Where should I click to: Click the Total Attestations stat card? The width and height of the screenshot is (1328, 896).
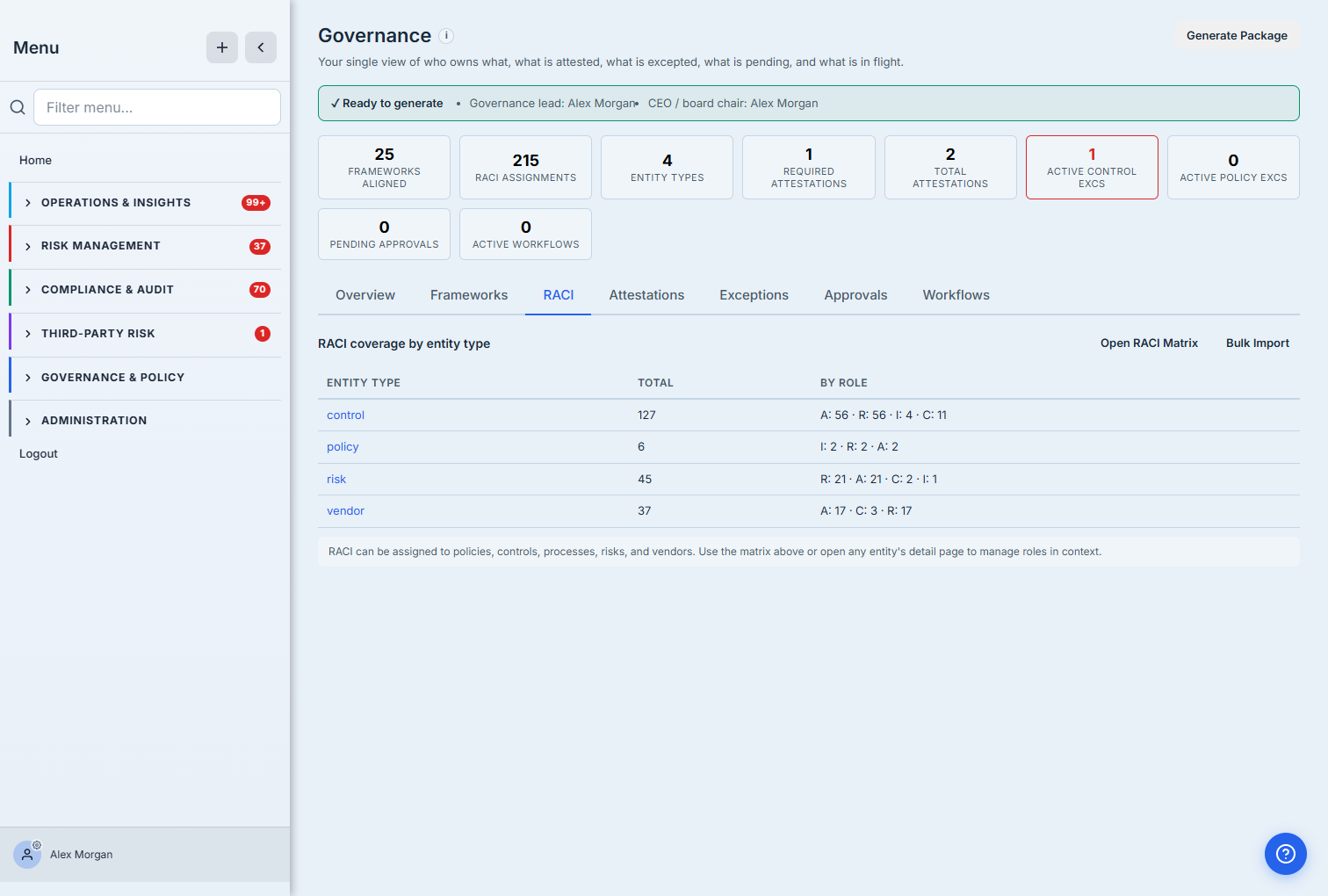(x=950, y=167)
